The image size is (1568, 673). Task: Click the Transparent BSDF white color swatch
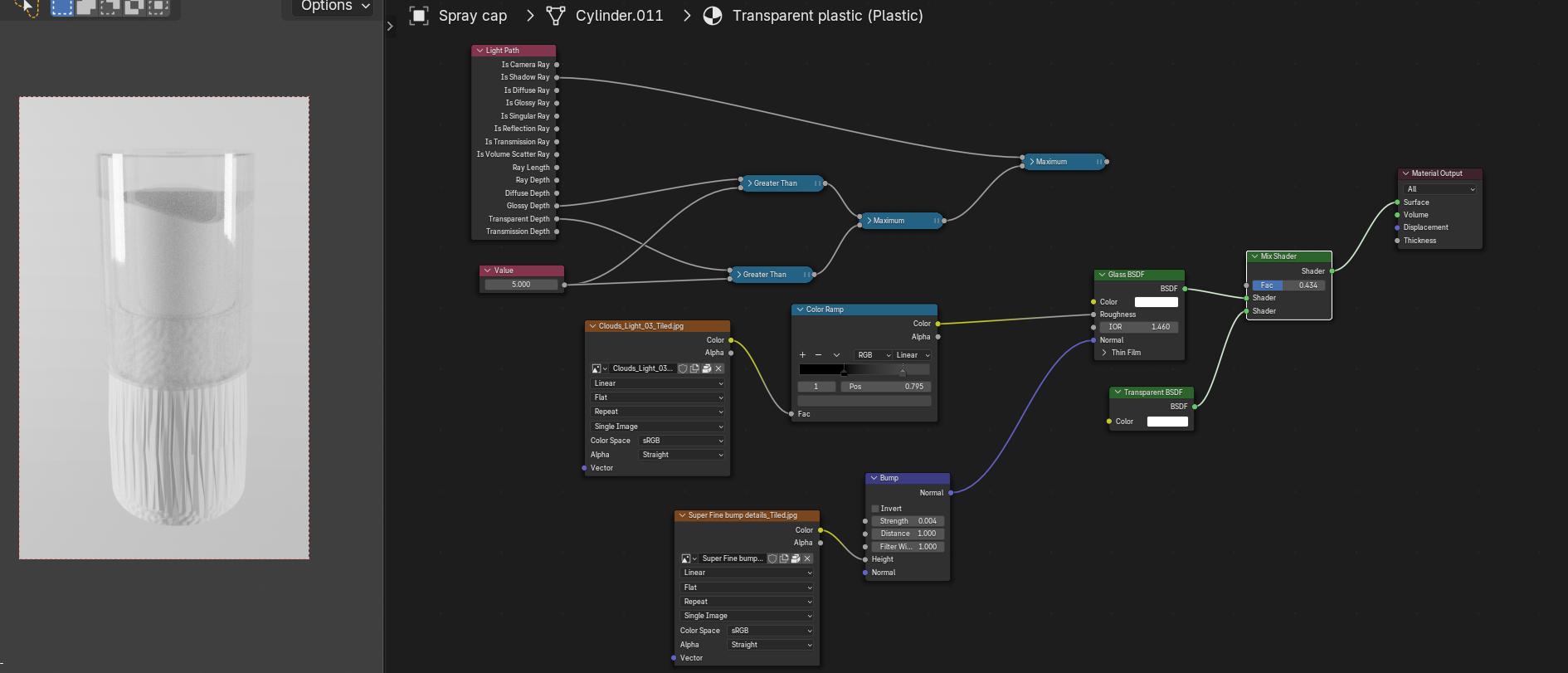pos(1167,422)
